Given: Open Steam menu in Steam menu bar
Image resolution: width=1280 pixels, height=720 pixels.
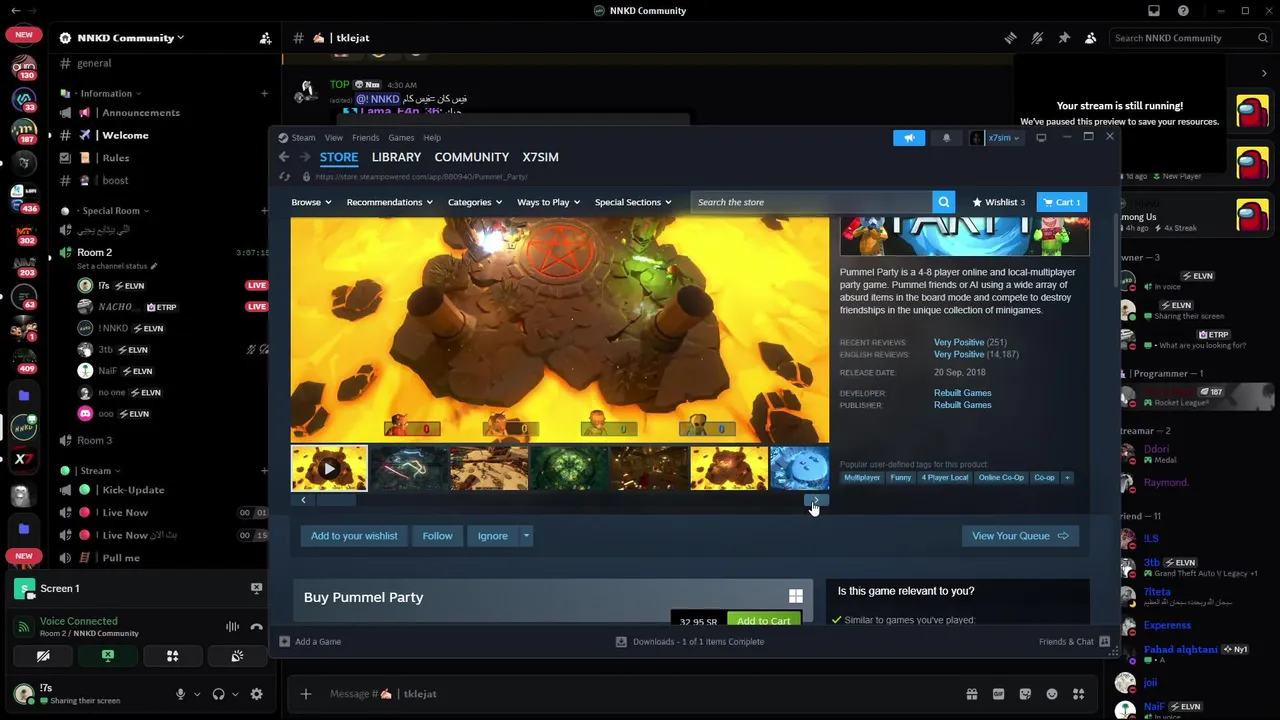Looking at the screenshot, I should pyautogui.click(x=303, y=138).
